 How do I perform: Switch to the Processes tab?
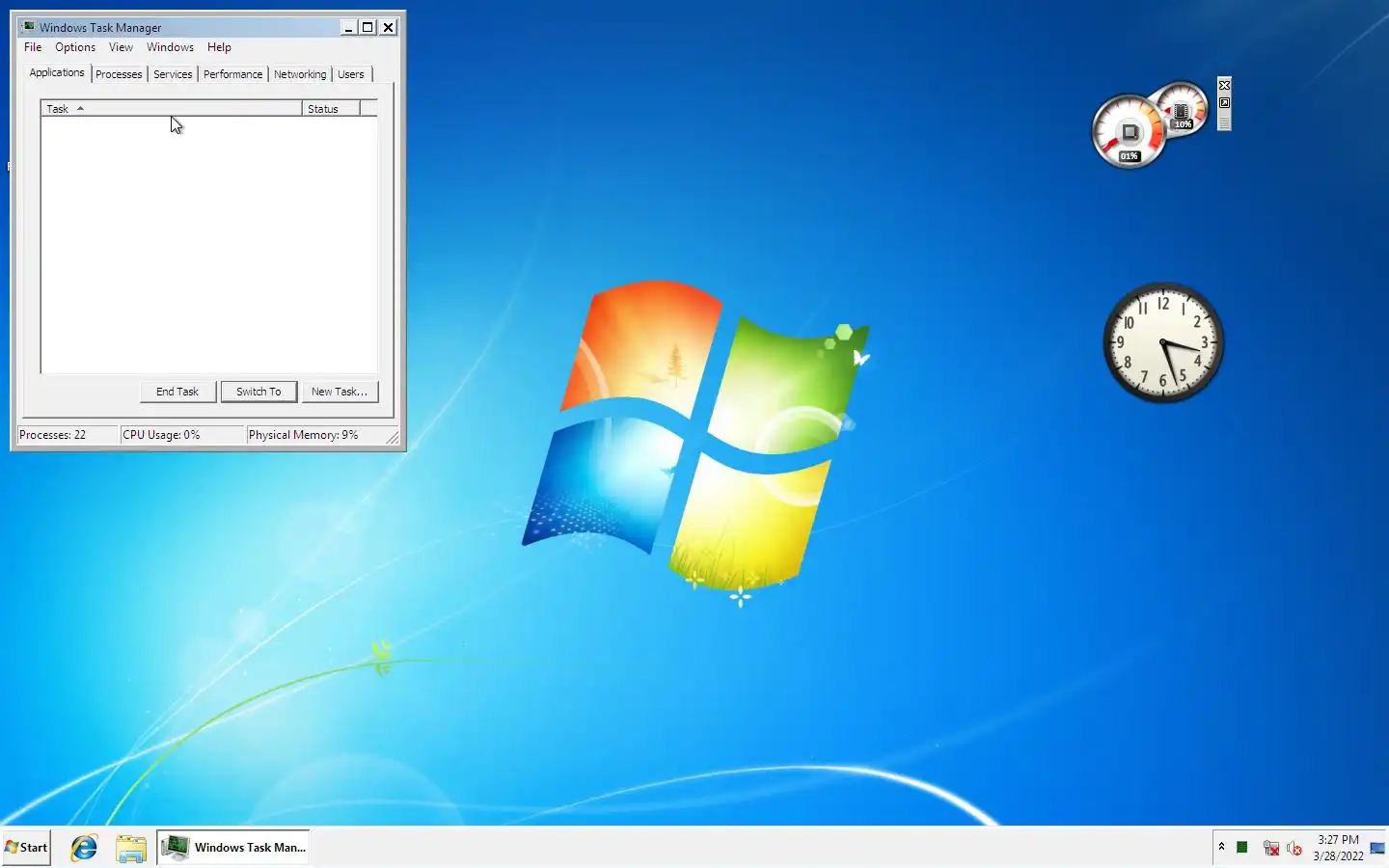pos(119,74)
